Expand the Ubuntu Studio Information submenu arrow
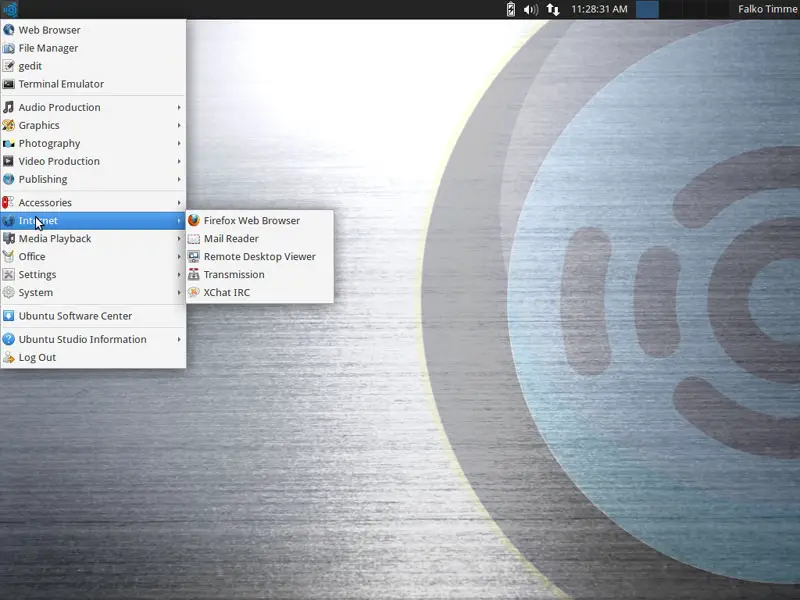 [x=179, y=339]
